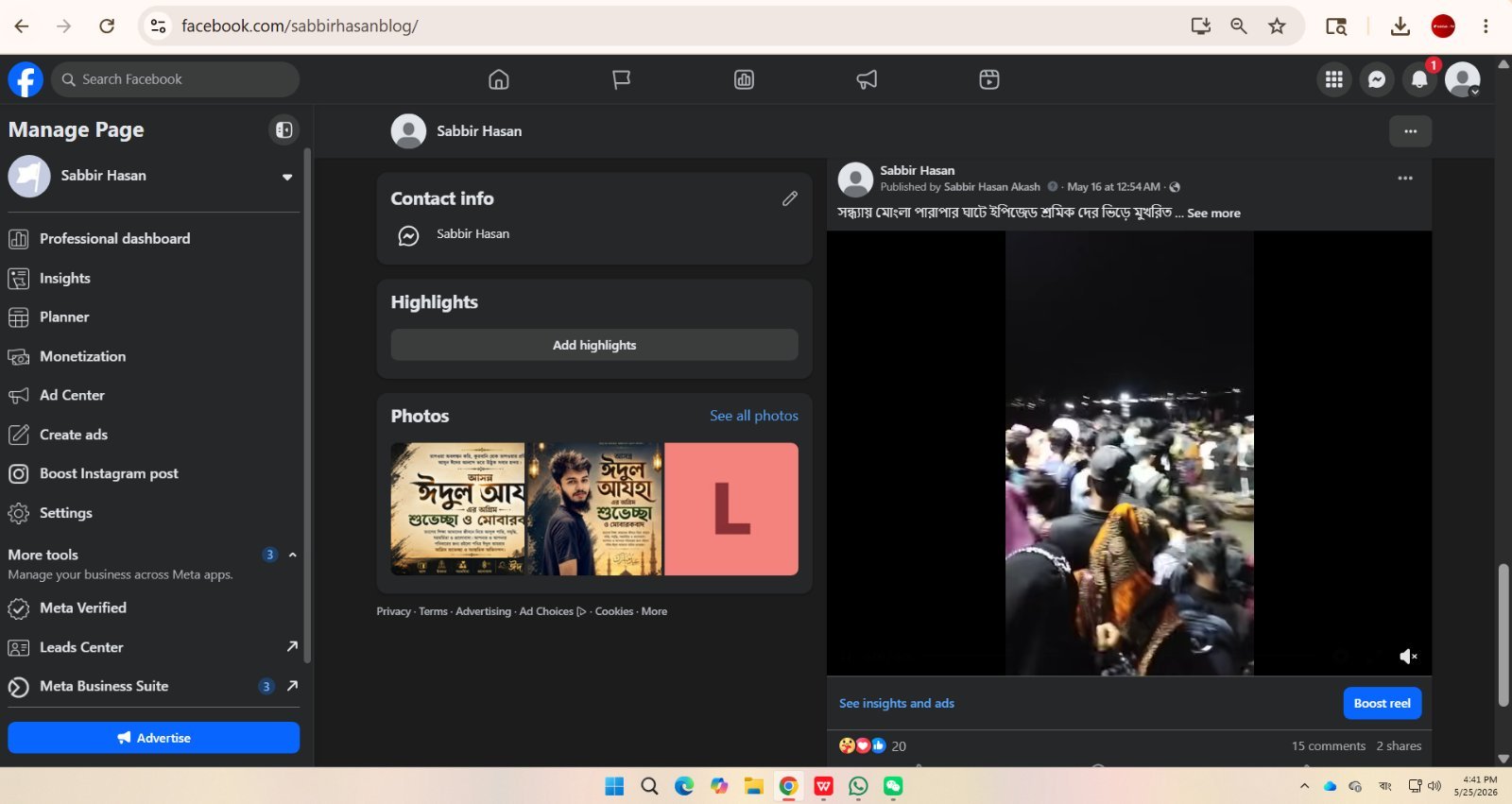
Task: Edit Contact info pencil icon
Action: pyautogui.click(x=790, y=198)
